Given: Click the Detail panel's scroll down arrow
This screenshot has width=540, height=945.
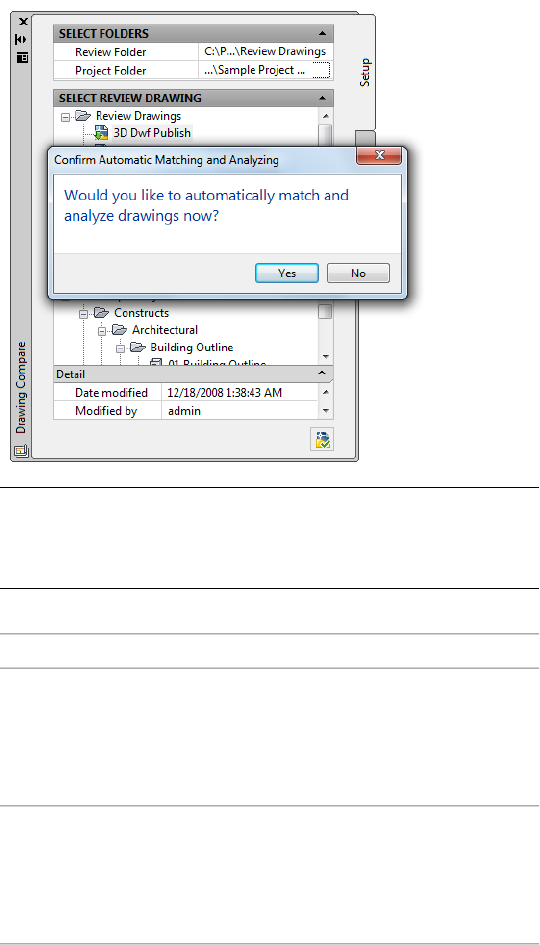Looking at the screenshot, I should click(x=325, y=410).
